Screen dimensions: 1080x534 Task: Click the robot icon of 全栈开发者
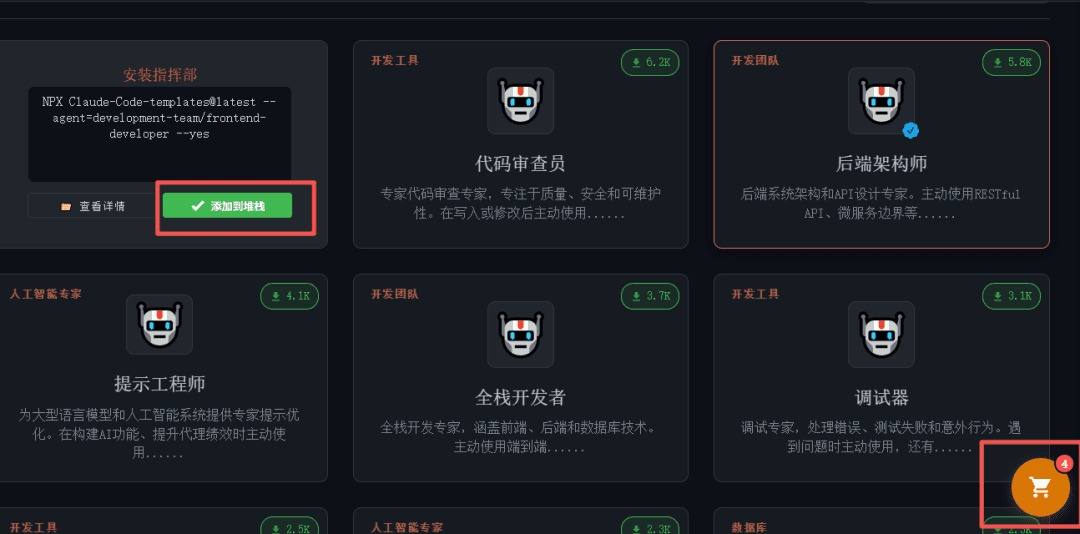520,334
